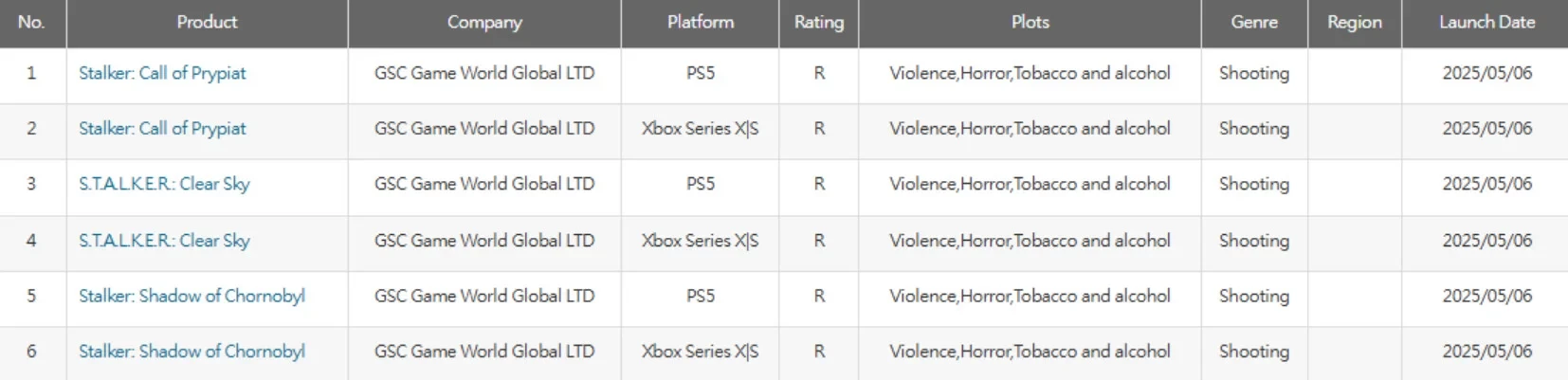
Task: Click the No. column header
Action: (x=31, y=23)
